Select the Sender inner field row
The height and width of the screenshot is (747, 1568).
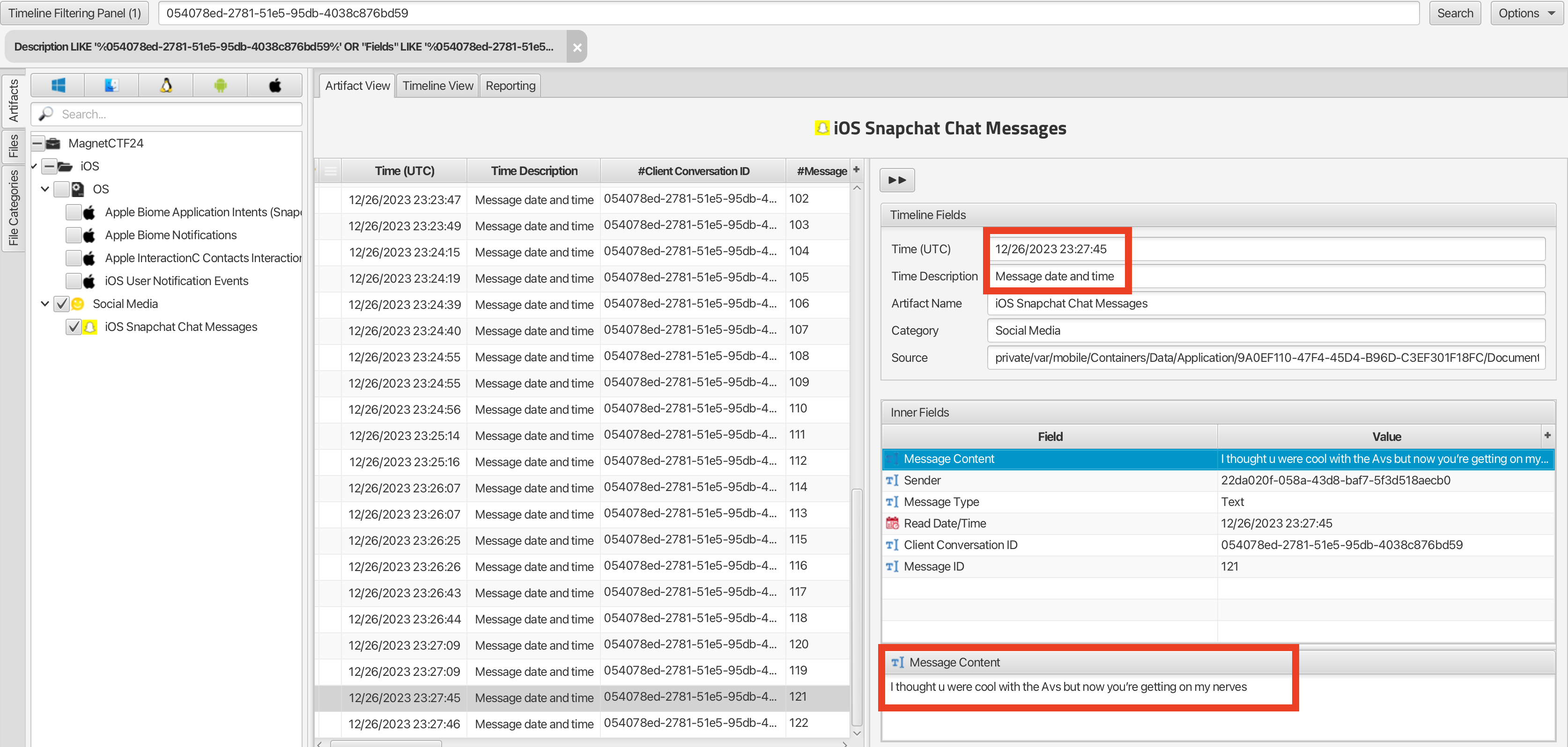1218,481
